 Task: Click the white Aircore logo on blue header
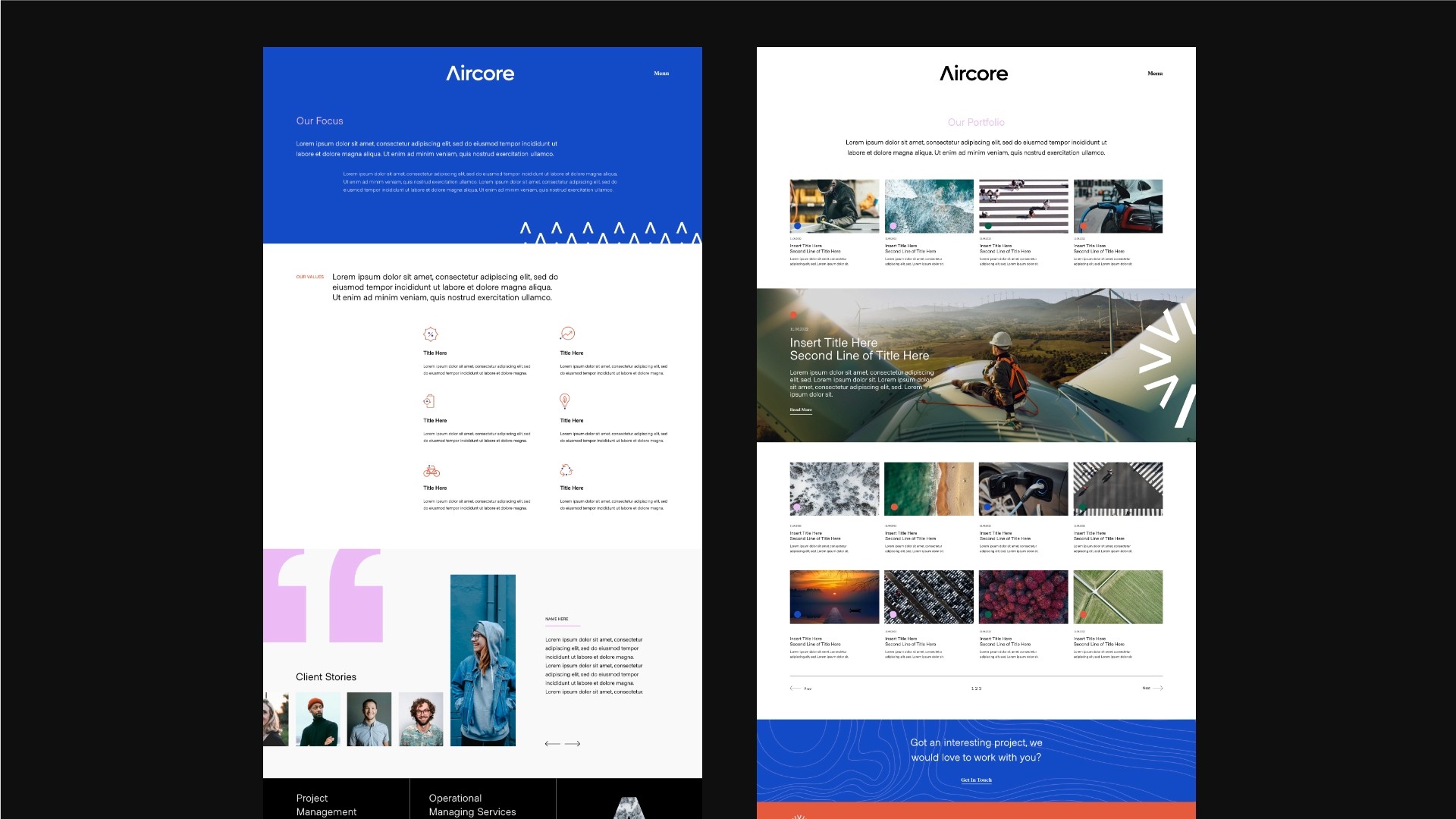[480, 74]
